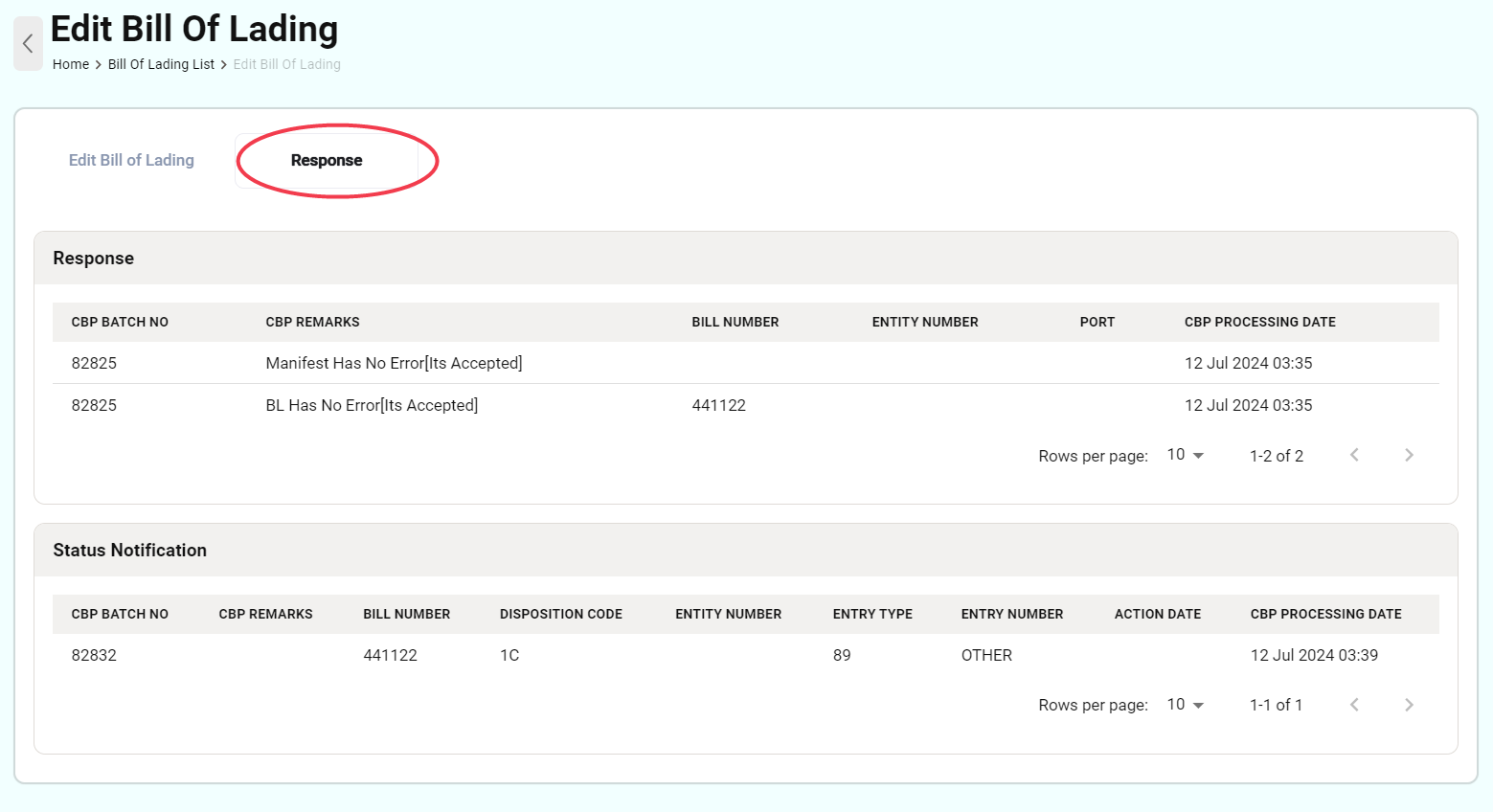Click the CBP BATCH NO column header
The image size is (1493, 812).
119,322
